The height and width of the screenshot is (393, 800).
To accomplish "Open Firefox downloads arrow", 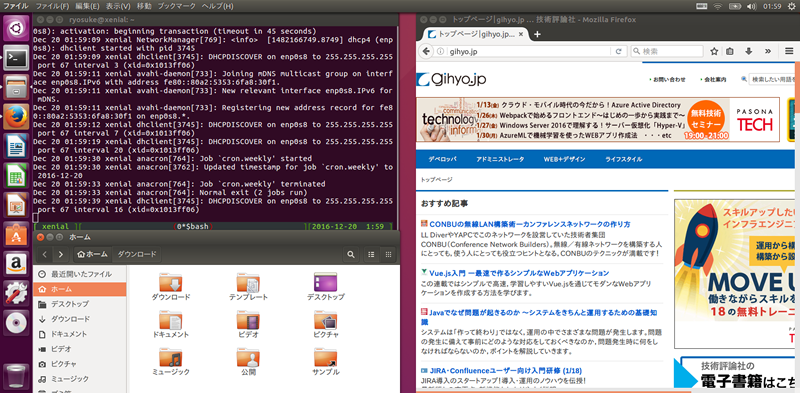I will tap(748, 51).
